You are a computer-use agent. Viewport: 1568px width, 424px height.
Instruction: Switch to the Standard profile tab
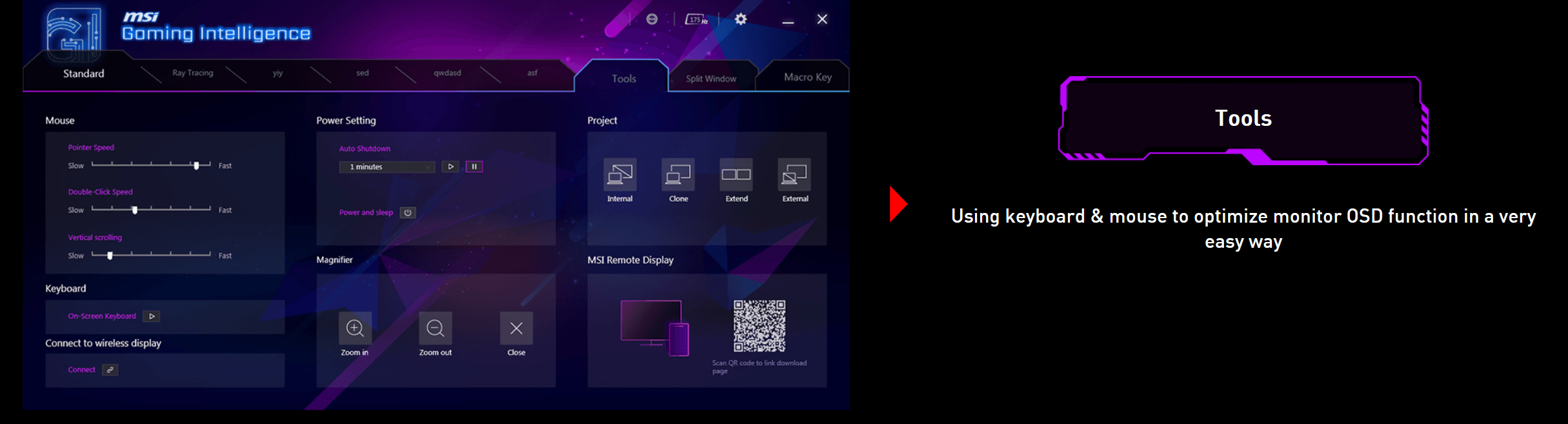[84, 74]
